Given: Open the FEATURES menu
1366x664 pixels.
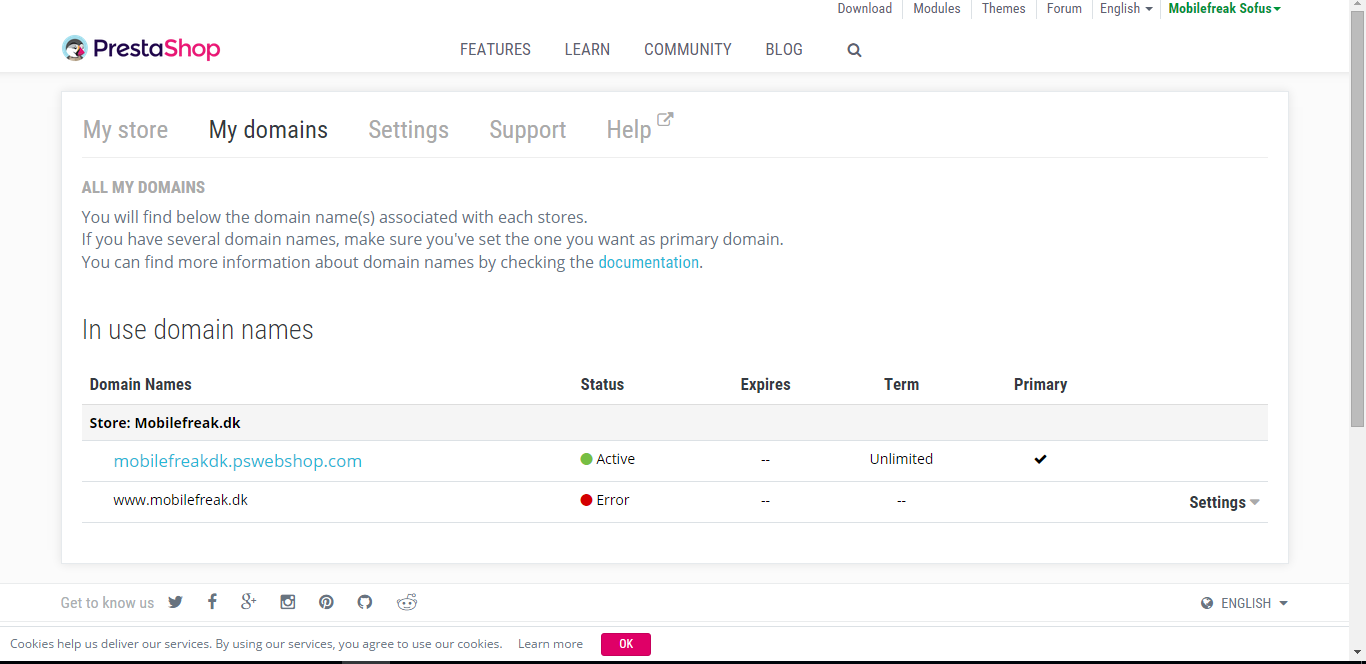Looking at the screenshot, I should [x=495, y=49].
